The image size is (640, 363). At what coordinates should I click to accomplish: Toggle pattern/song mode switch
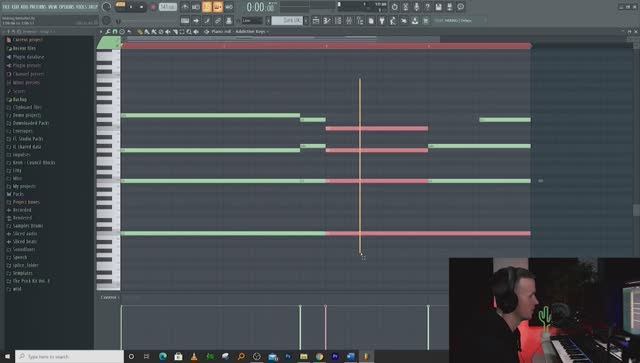(120, 5)
